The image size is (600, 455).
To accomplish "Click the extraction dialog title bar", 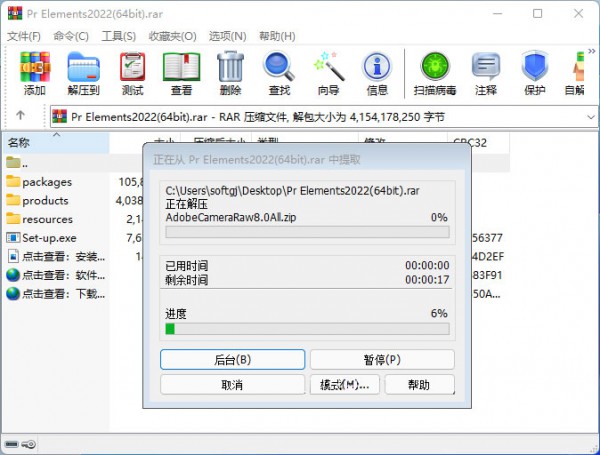I will [x=307, y=159].
